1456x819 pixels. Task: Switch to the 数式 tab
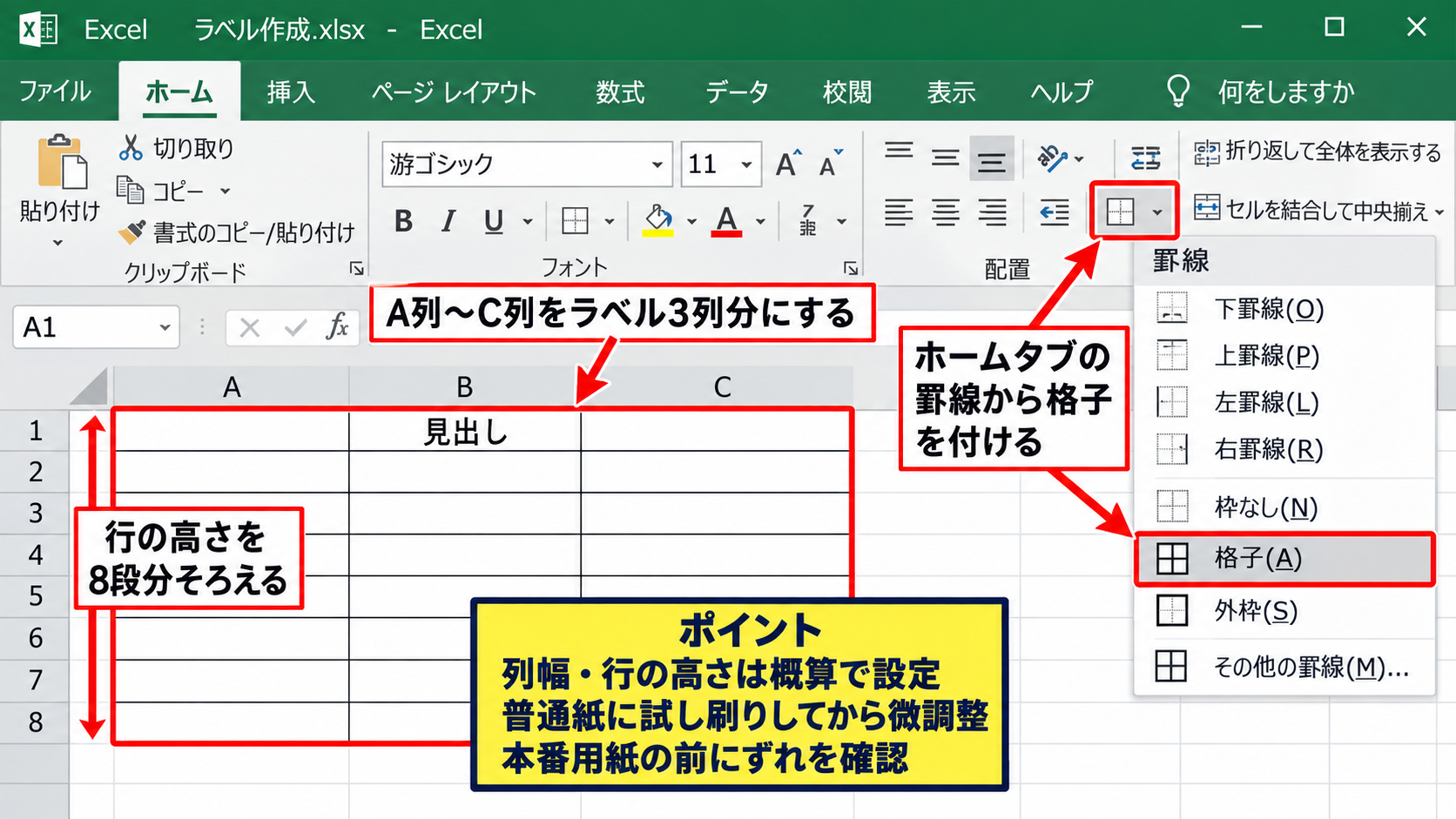tap(620, 91)
